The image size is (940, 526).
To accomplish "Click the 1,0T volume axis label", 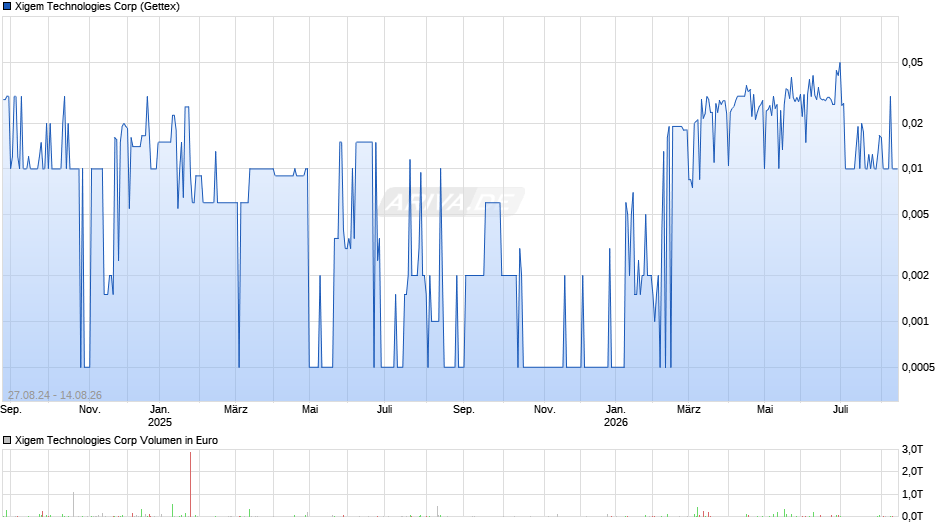I will (x=912, y=494).
